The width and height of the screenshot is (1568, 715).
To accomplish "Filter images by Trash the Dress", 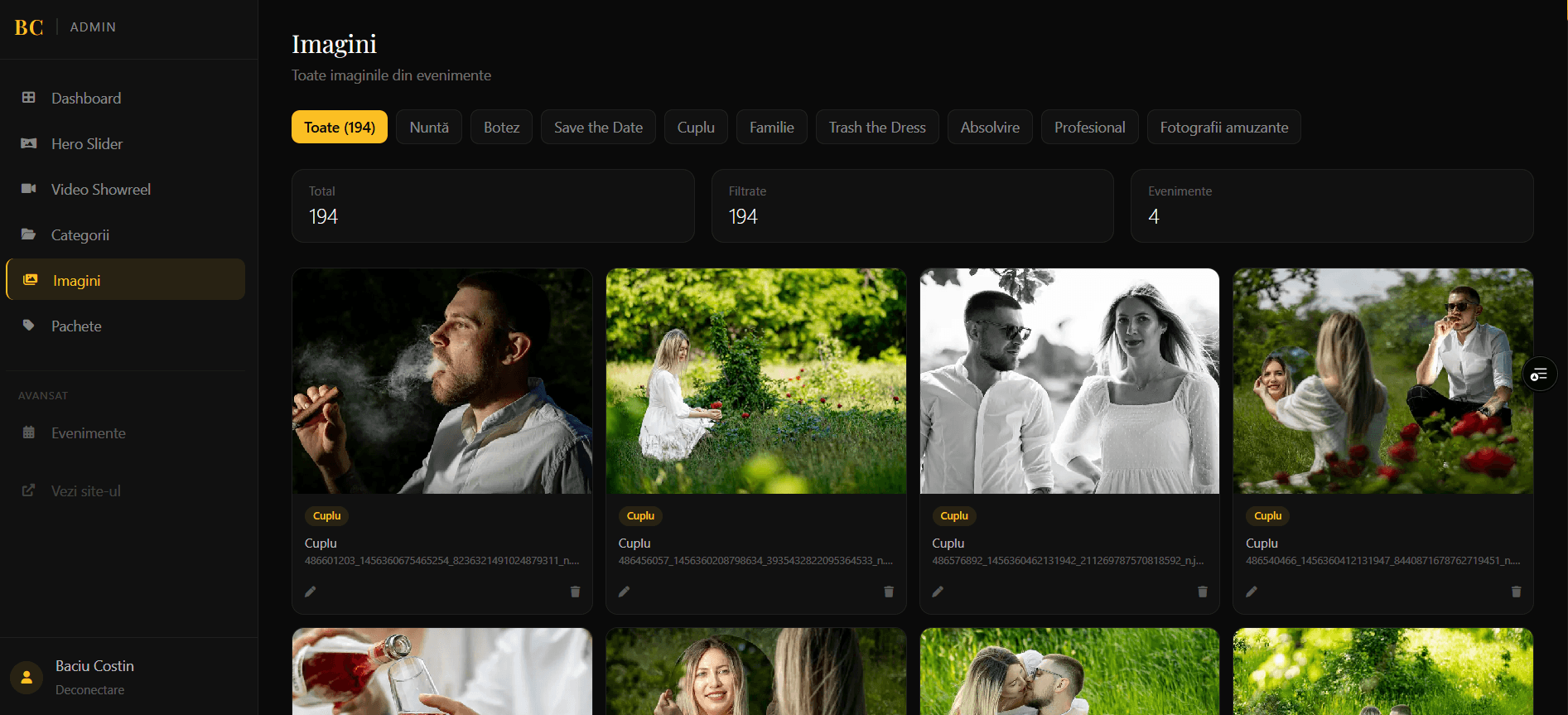I will coord(877,127).
